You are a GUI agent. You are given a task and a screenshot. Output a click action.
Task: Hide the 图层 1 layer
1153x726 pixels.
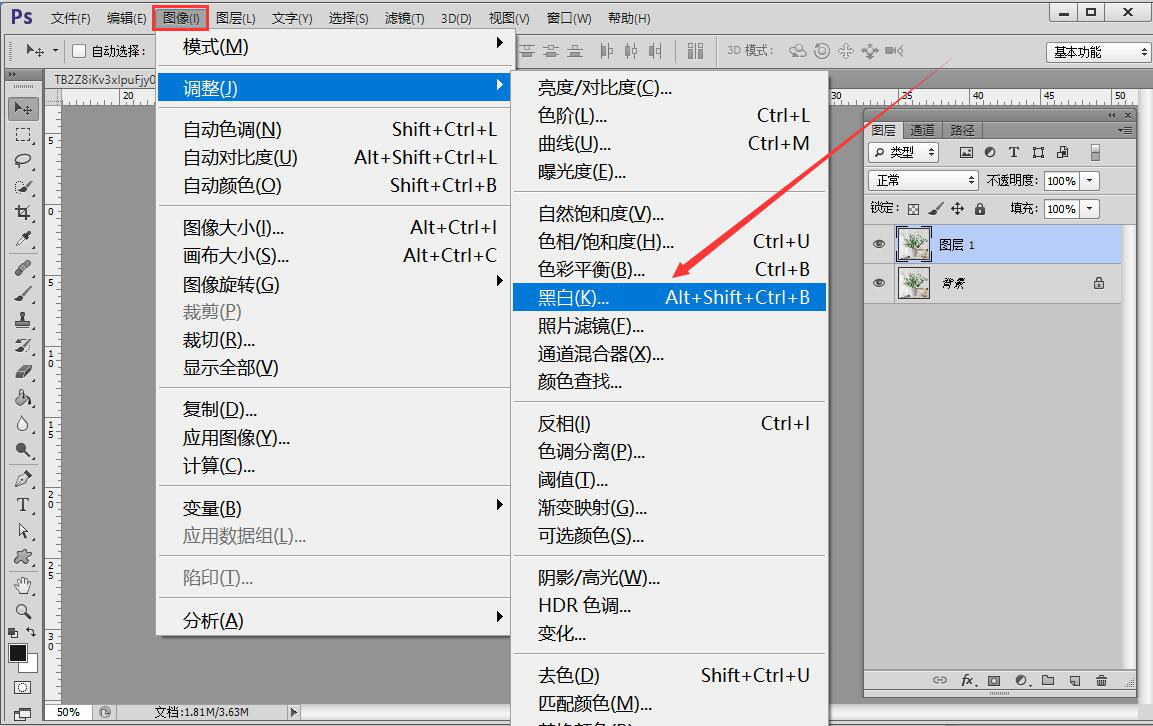tap(879, 244)
